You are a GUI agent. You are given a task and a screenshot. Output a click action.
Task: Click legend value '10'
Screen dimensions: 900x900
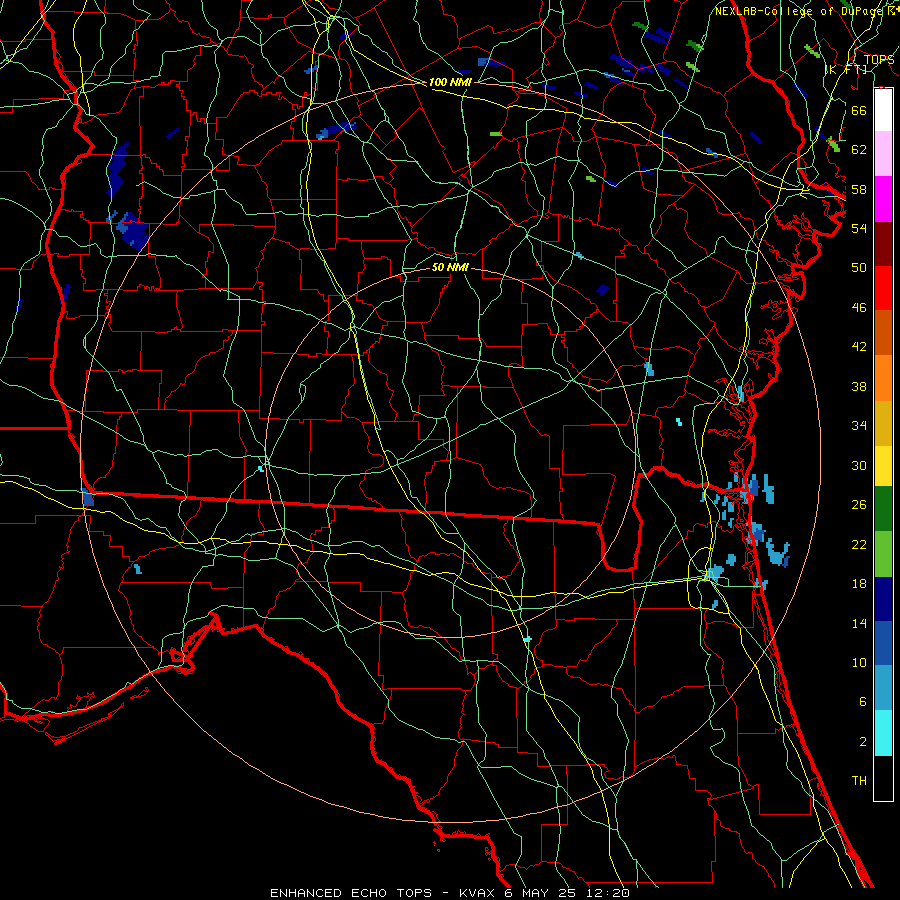(859, 662)
